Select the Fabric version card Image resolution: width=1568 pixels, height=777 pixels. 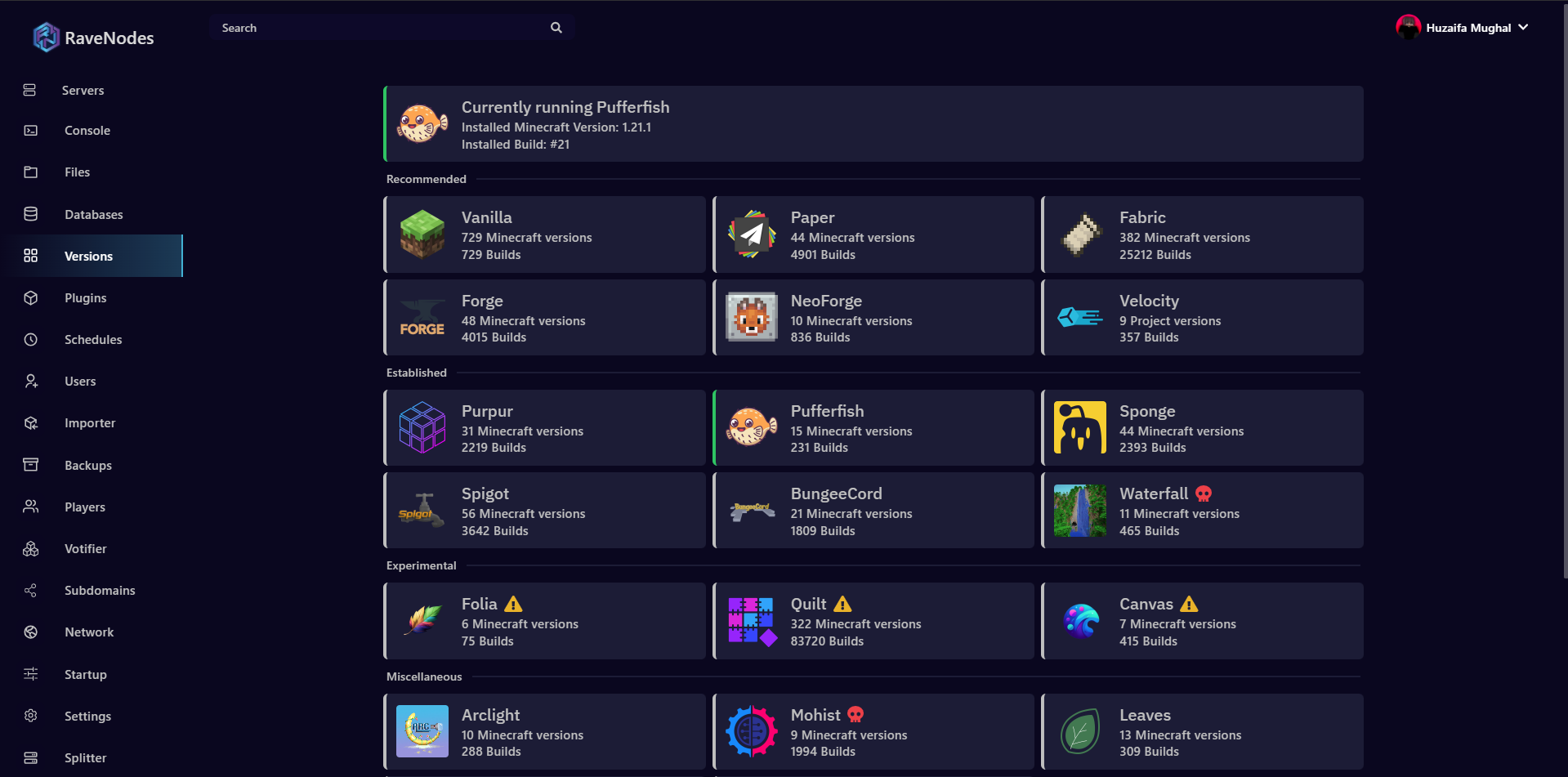pos(1202,234)
